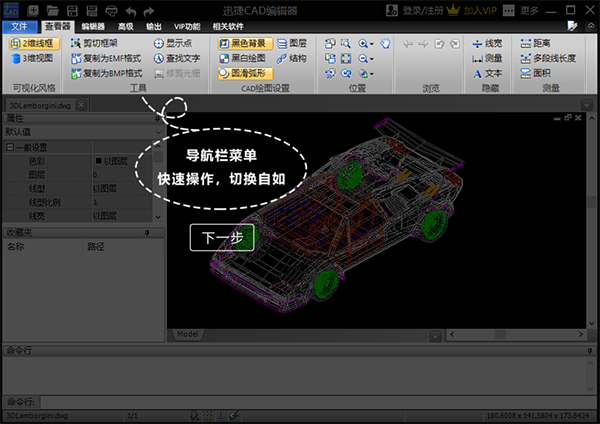Open the layout tabs dropdown beside Model
This screenshot has height=424, width=600.
click(435, 336)
